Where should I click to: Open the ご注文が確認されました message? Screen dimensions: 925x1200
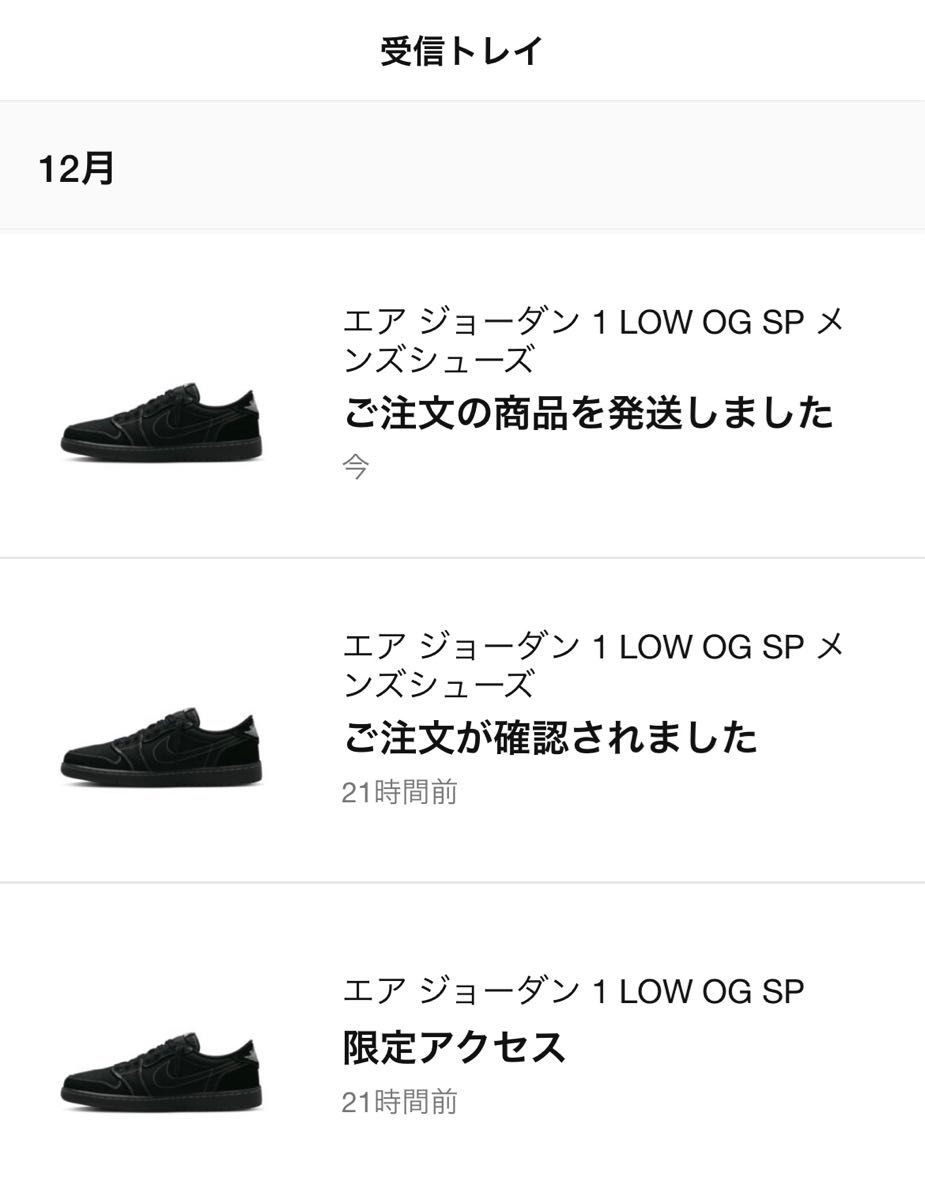(x=551, y=738)
